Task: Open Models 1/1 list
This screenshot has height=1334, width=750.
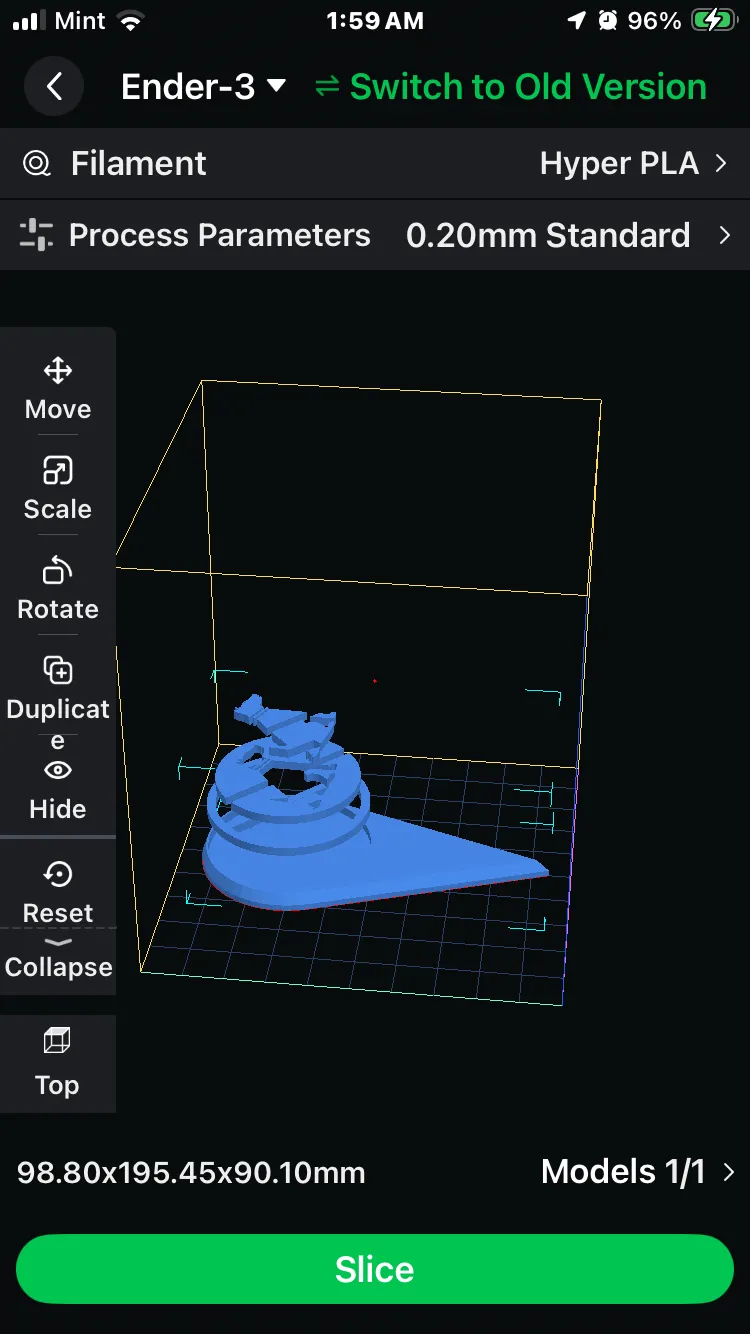Action: [x=638, y=1171]
